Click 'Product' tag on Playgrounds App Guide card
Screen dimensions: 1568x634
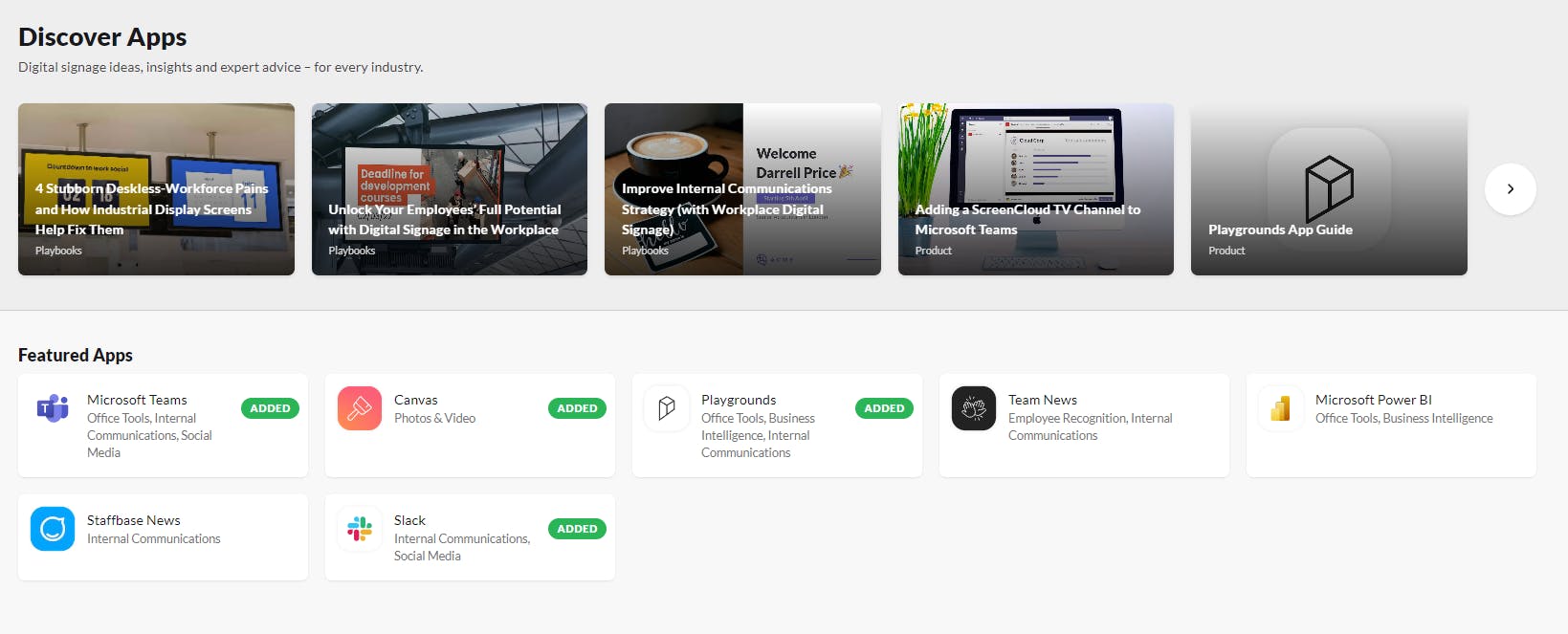[1226, 251]
